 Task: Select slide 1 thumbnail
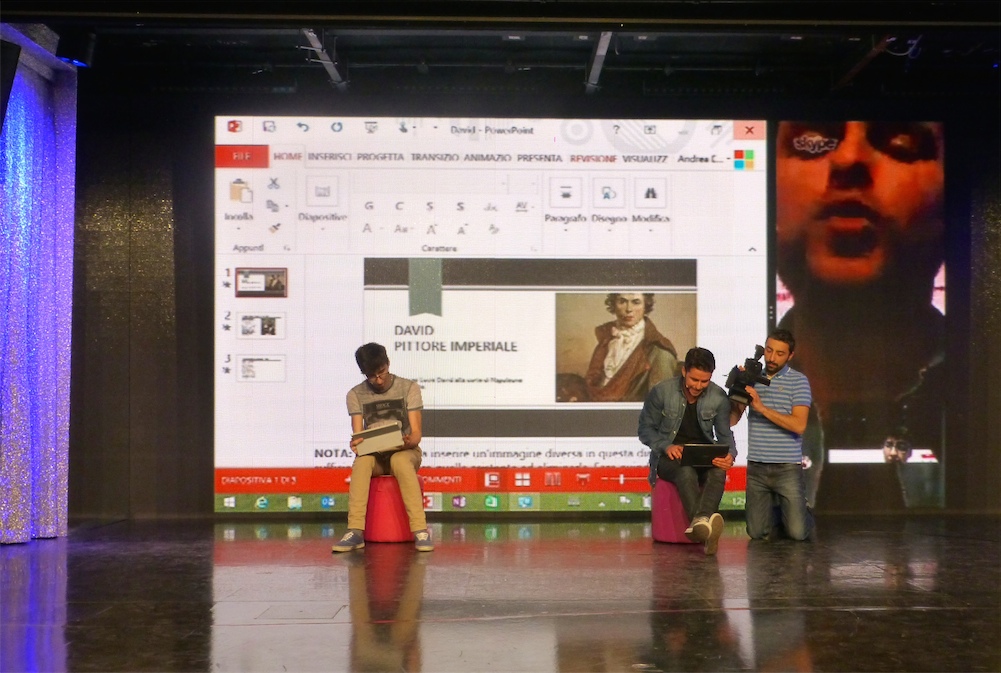point(261,282)
